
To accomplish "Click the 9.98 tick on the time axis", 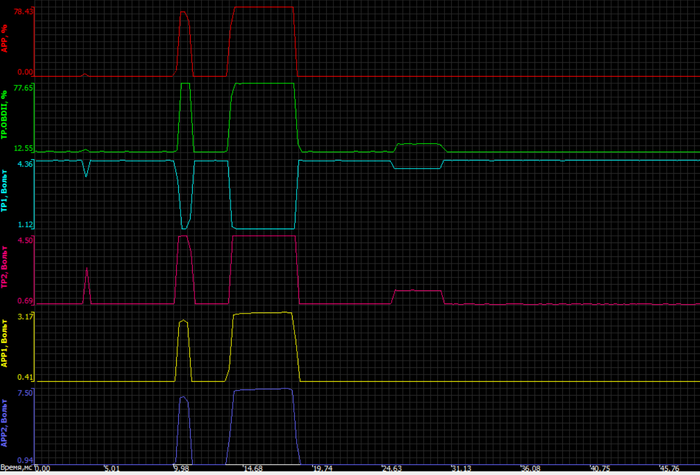I will (181, 468).
